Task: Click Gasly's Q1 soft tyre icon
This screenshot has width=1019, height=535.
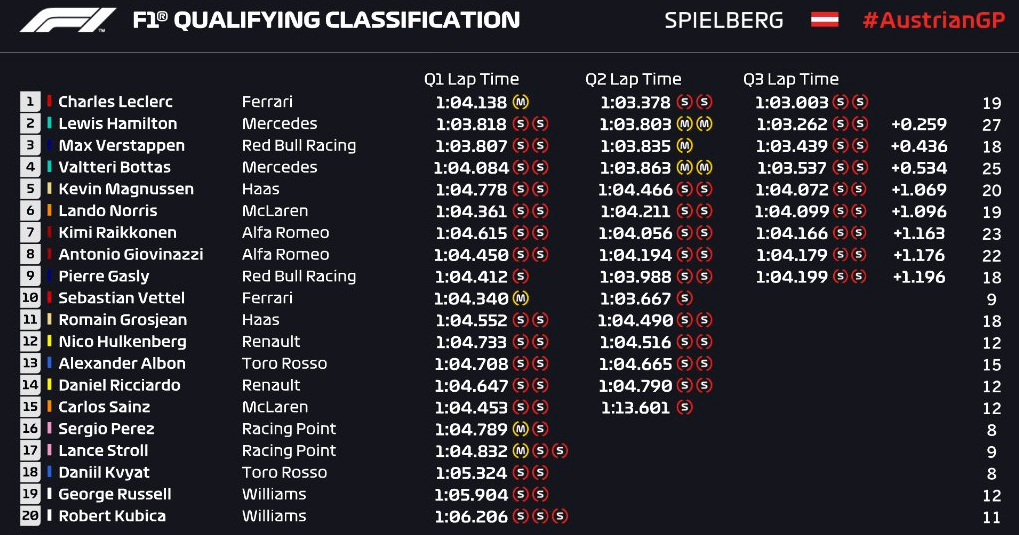Action: [x=521, y=276]
